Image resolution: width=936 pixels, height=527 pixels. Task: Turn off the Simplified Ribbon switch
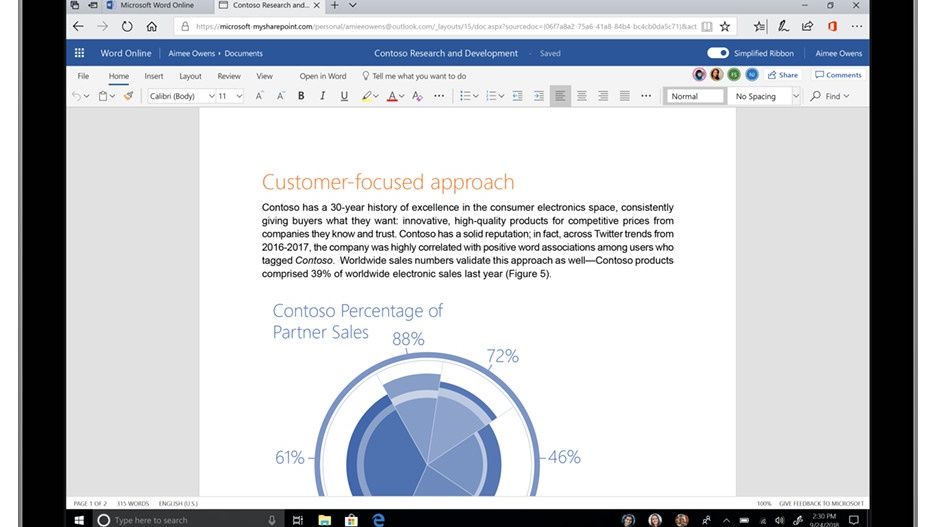(718, 53)
